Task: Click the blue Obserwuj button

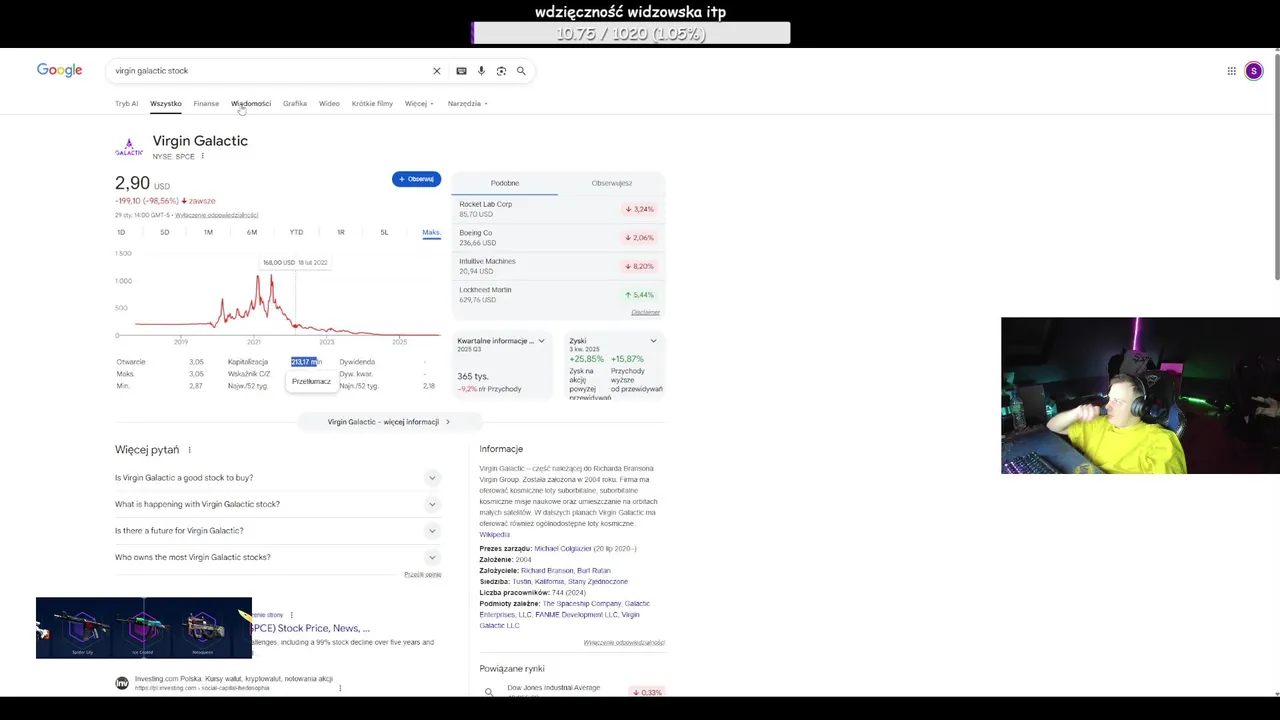Action: coord(416,179)
